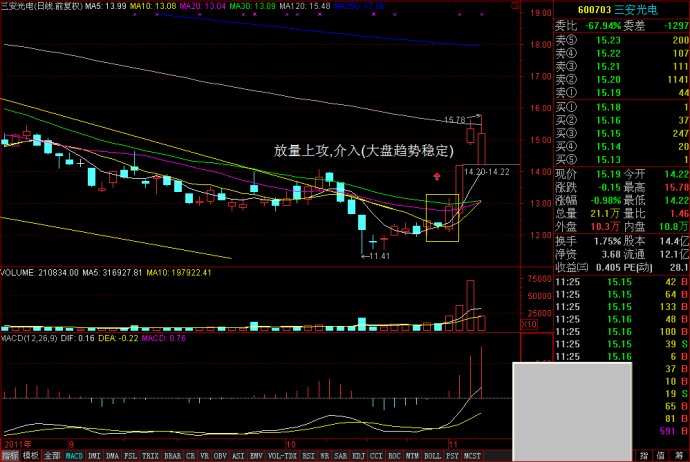Click the 14.20-14.22 gap price label
The image size is (690, 462).
(487, 172)
